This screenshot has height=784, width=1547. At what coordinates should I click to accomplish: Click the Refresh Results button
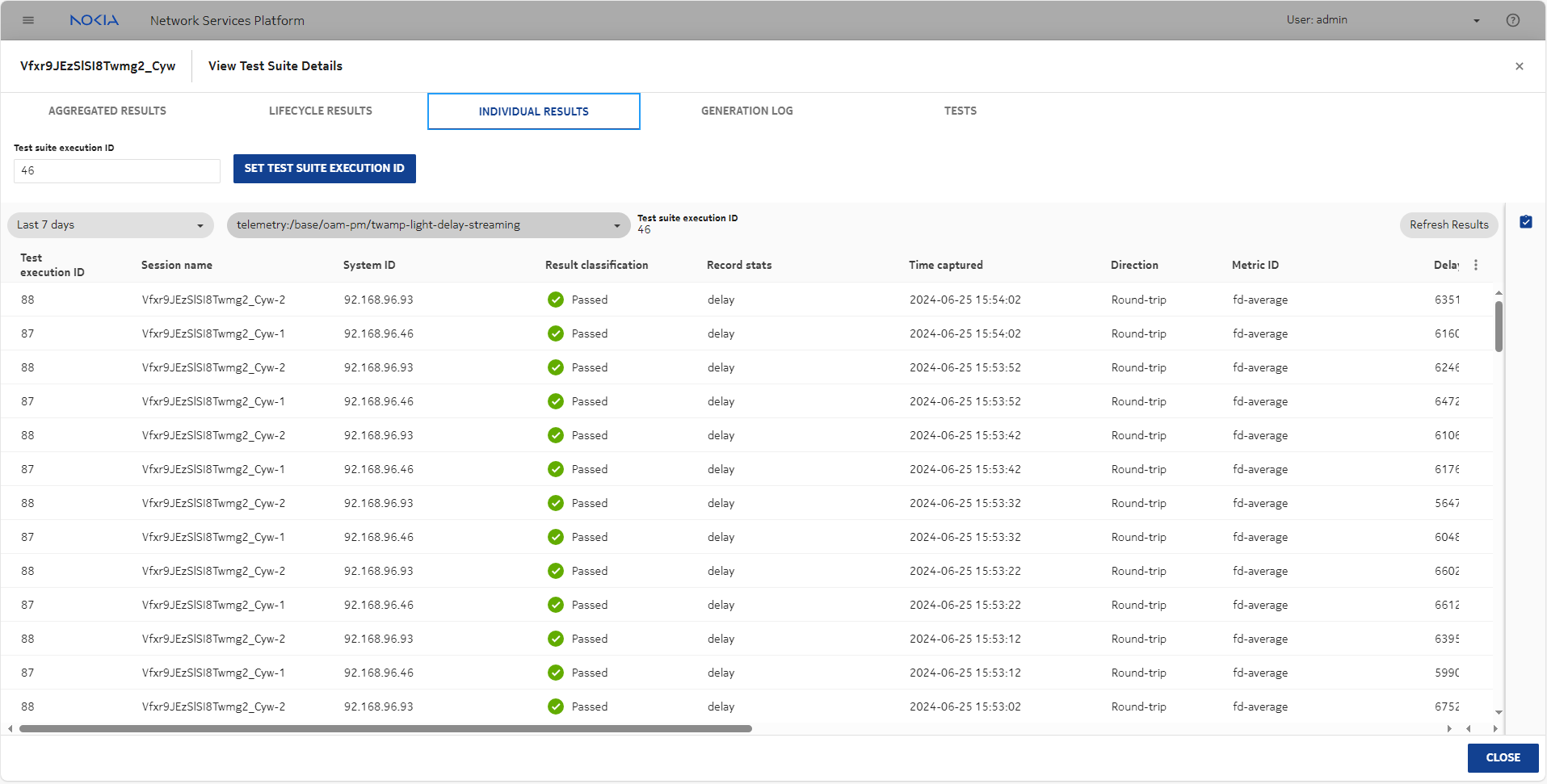[1448, 225]
